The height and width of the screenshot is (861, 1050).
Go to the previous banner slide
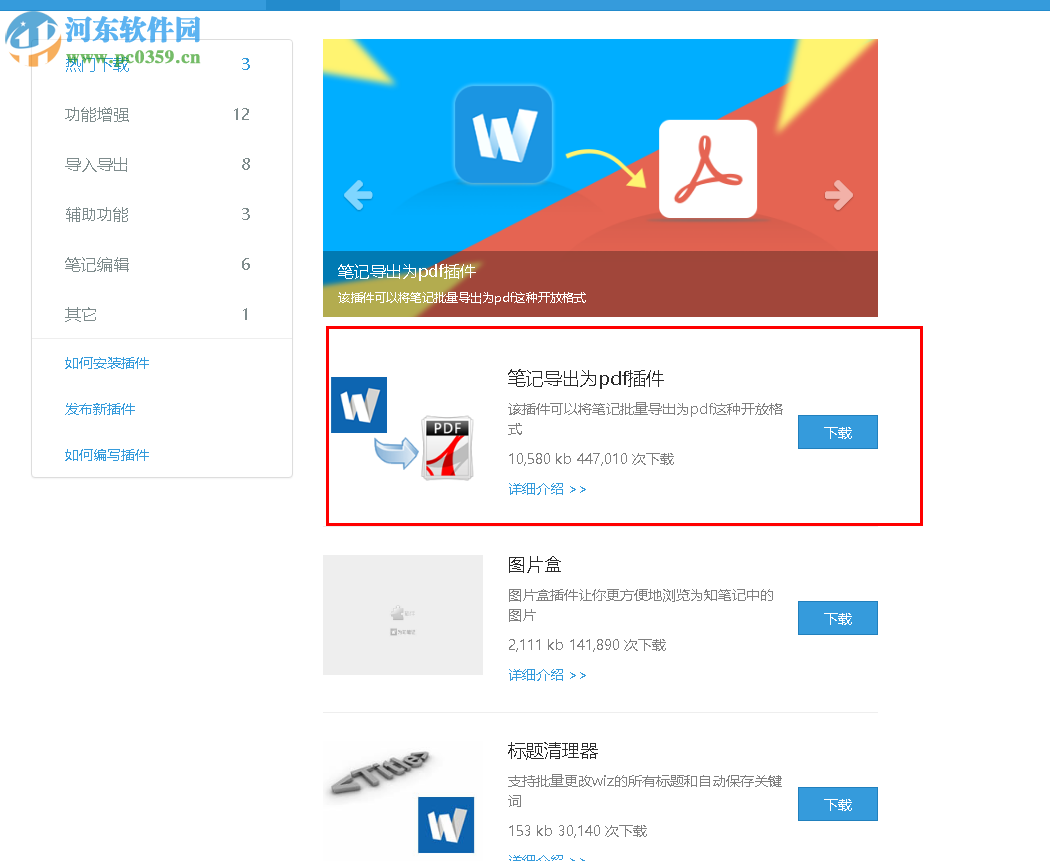click(x=358, y=196)
